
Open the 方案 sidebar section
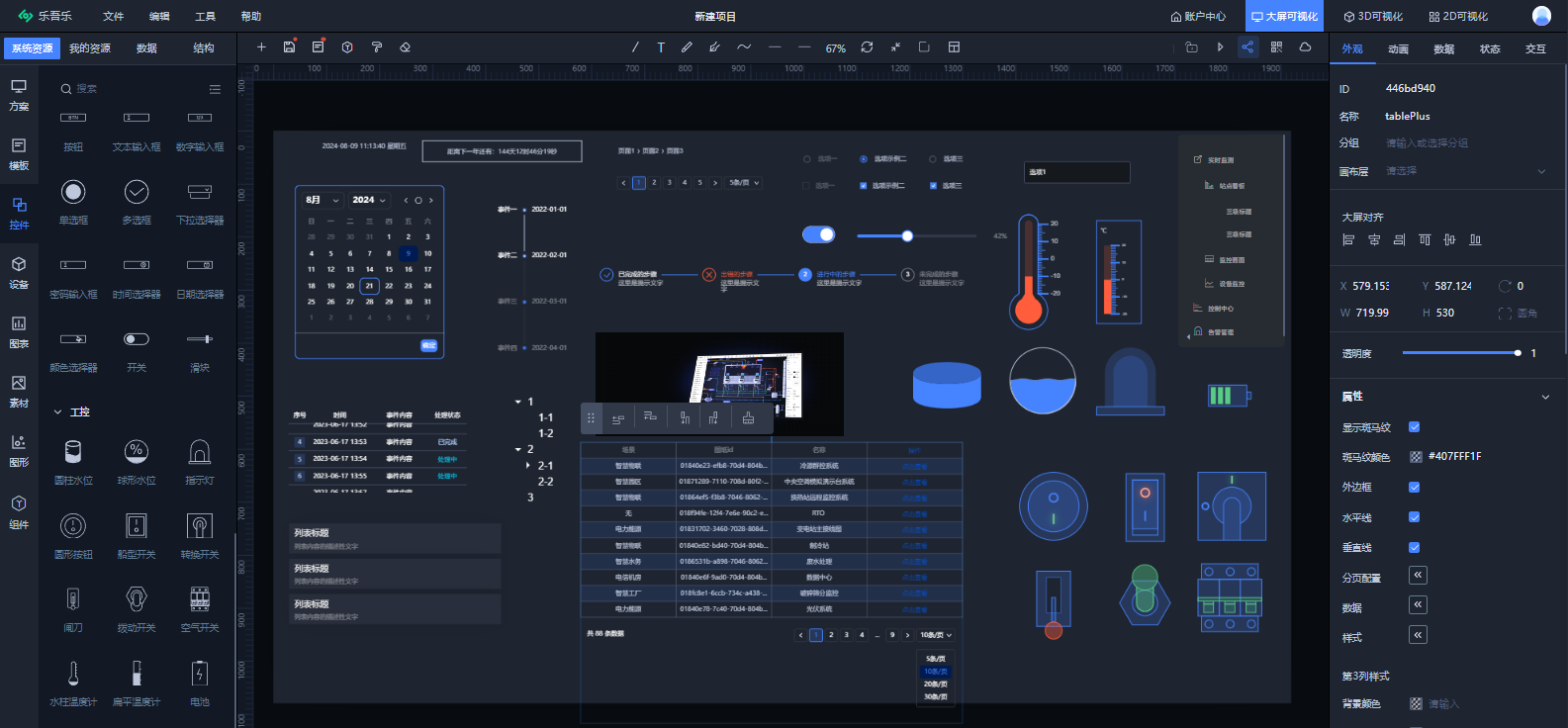tap(19, 95)
